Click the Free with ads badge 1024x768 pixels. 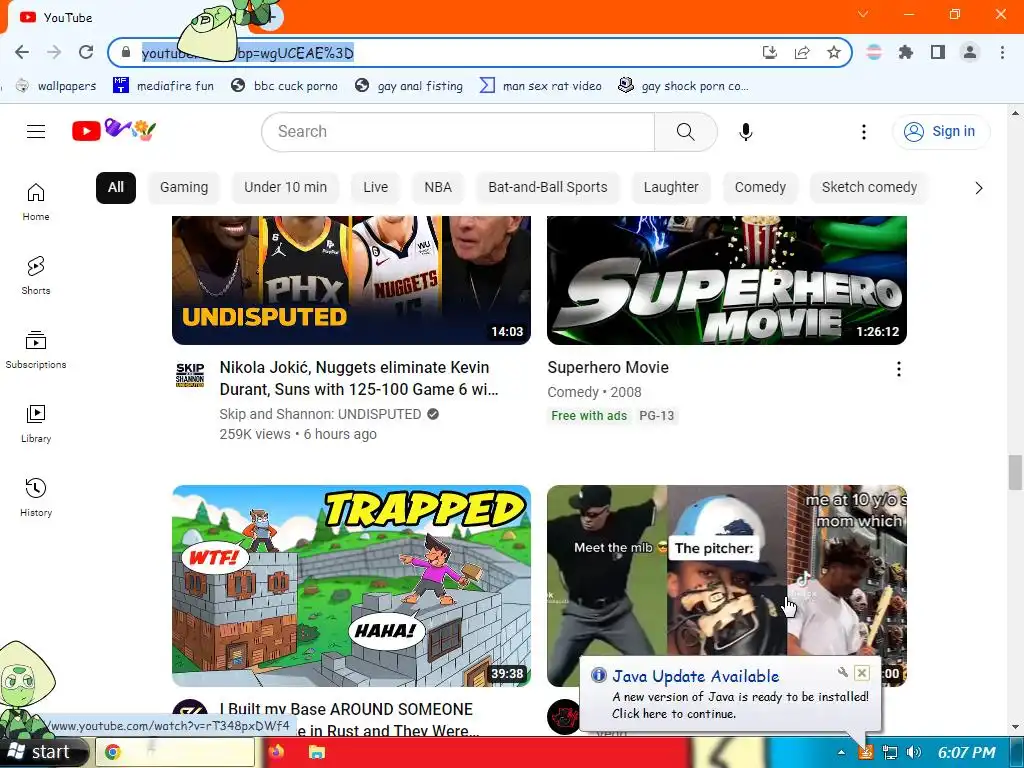tap(589, 416)
